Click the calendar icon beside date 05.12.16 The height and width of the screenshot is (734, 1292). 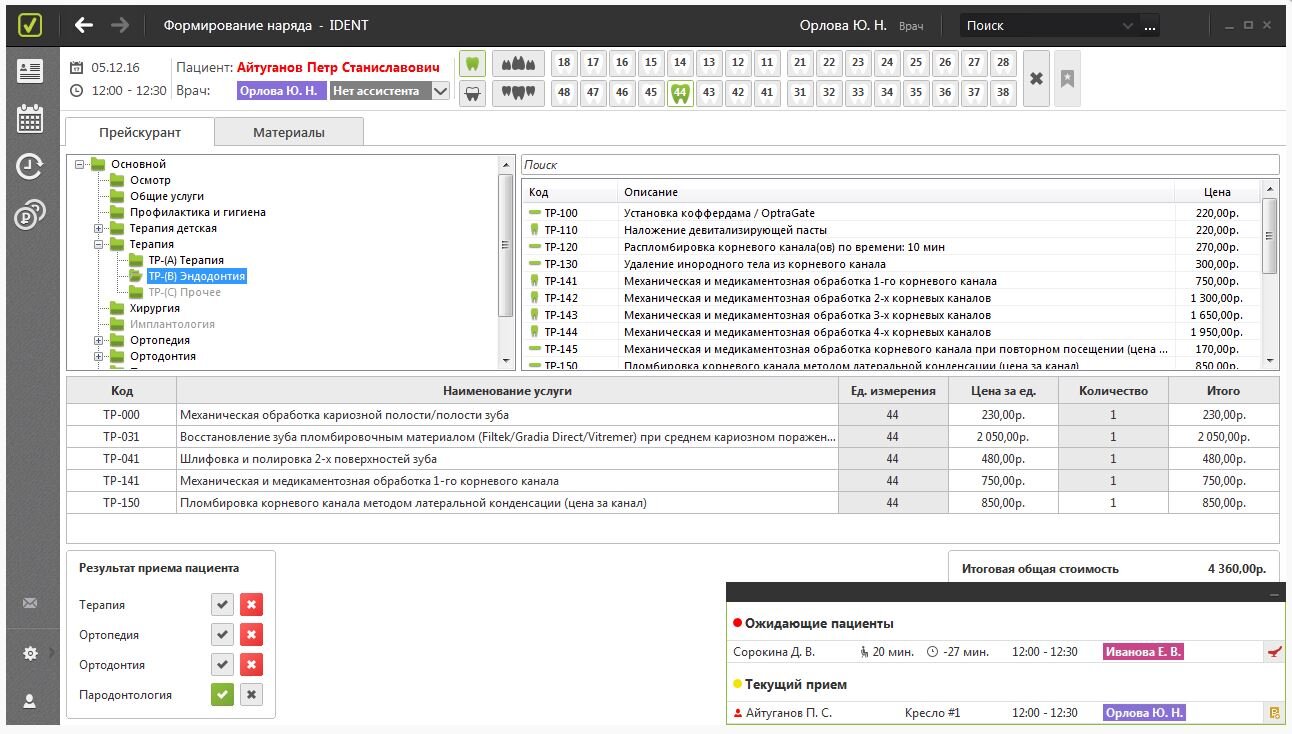(x=77, y=68)
